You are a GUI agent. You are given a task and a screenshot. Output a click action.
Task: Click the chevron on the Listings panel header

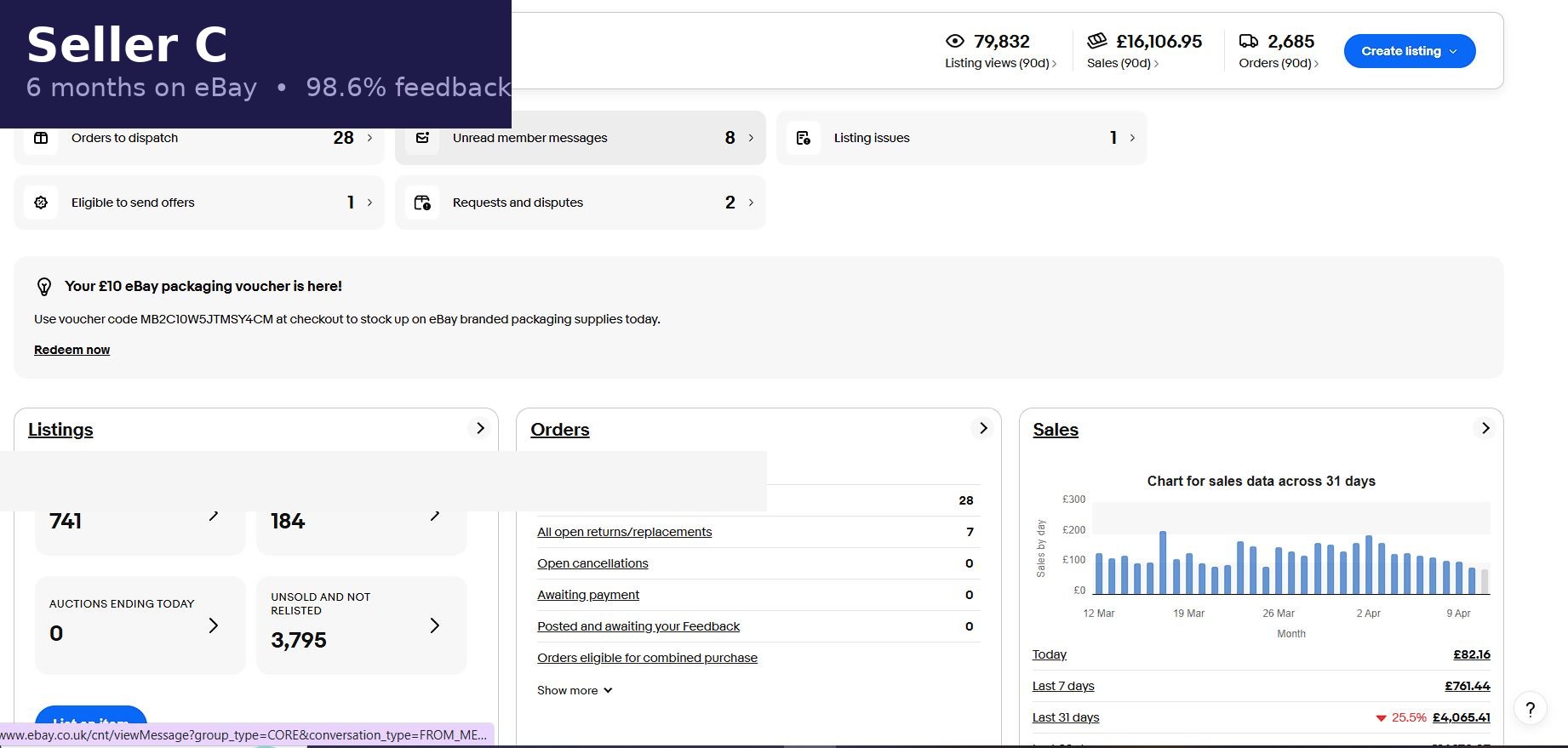pos(480,428)
